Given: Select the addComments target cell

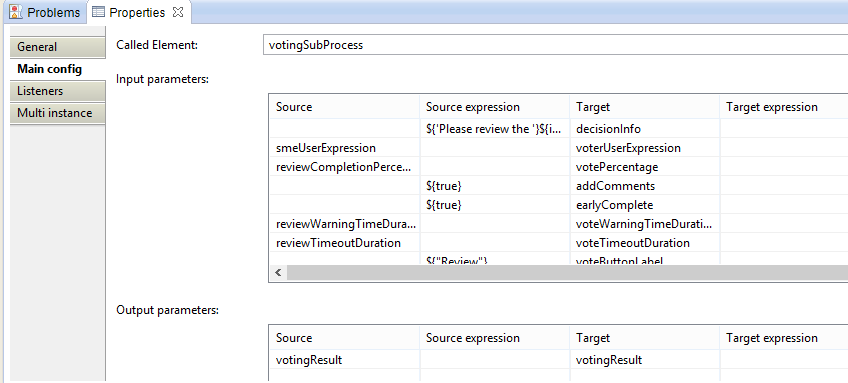Looking at the screenshot, I should pos(644,186).
